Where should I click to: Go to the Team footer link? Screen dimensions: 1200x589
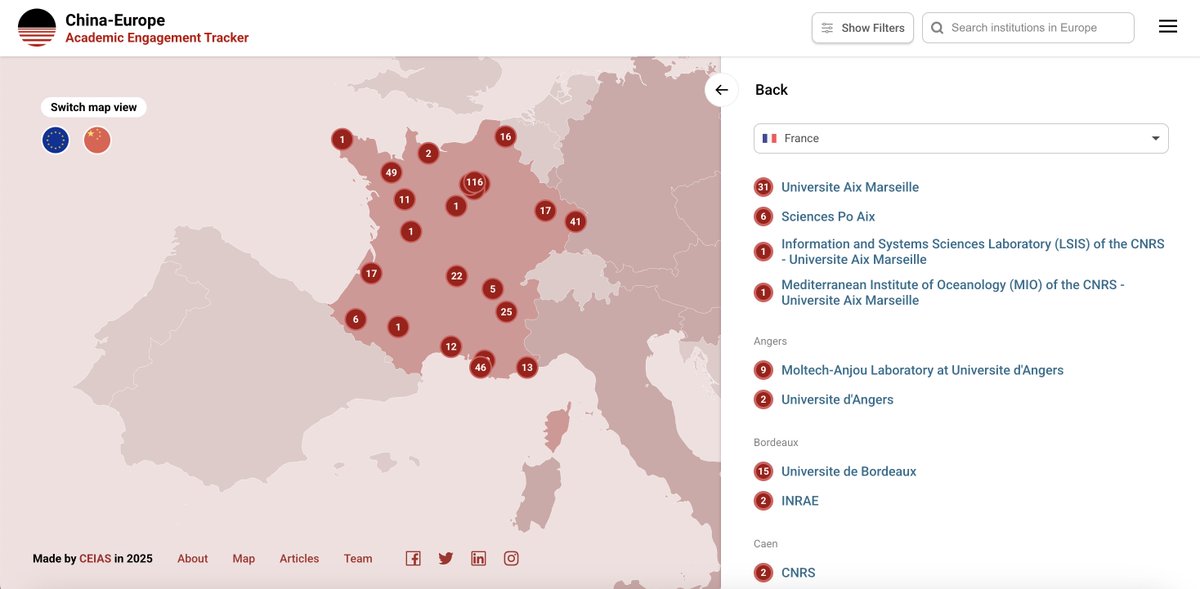pyautogui.click(x=358, y=559)
